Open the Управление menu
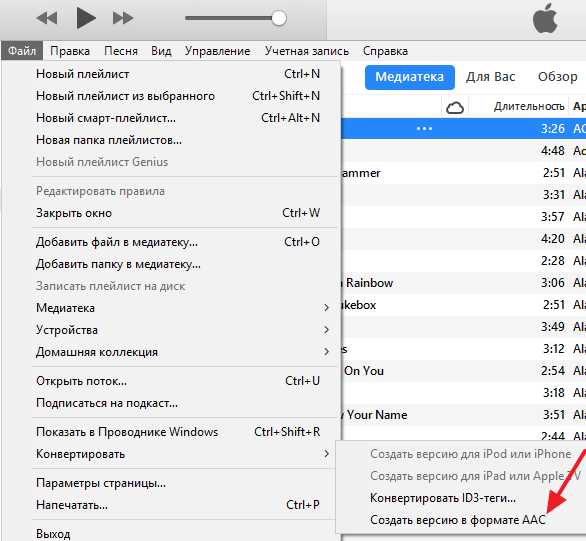The height and width of the screenshot is (541, 586). 217,51
